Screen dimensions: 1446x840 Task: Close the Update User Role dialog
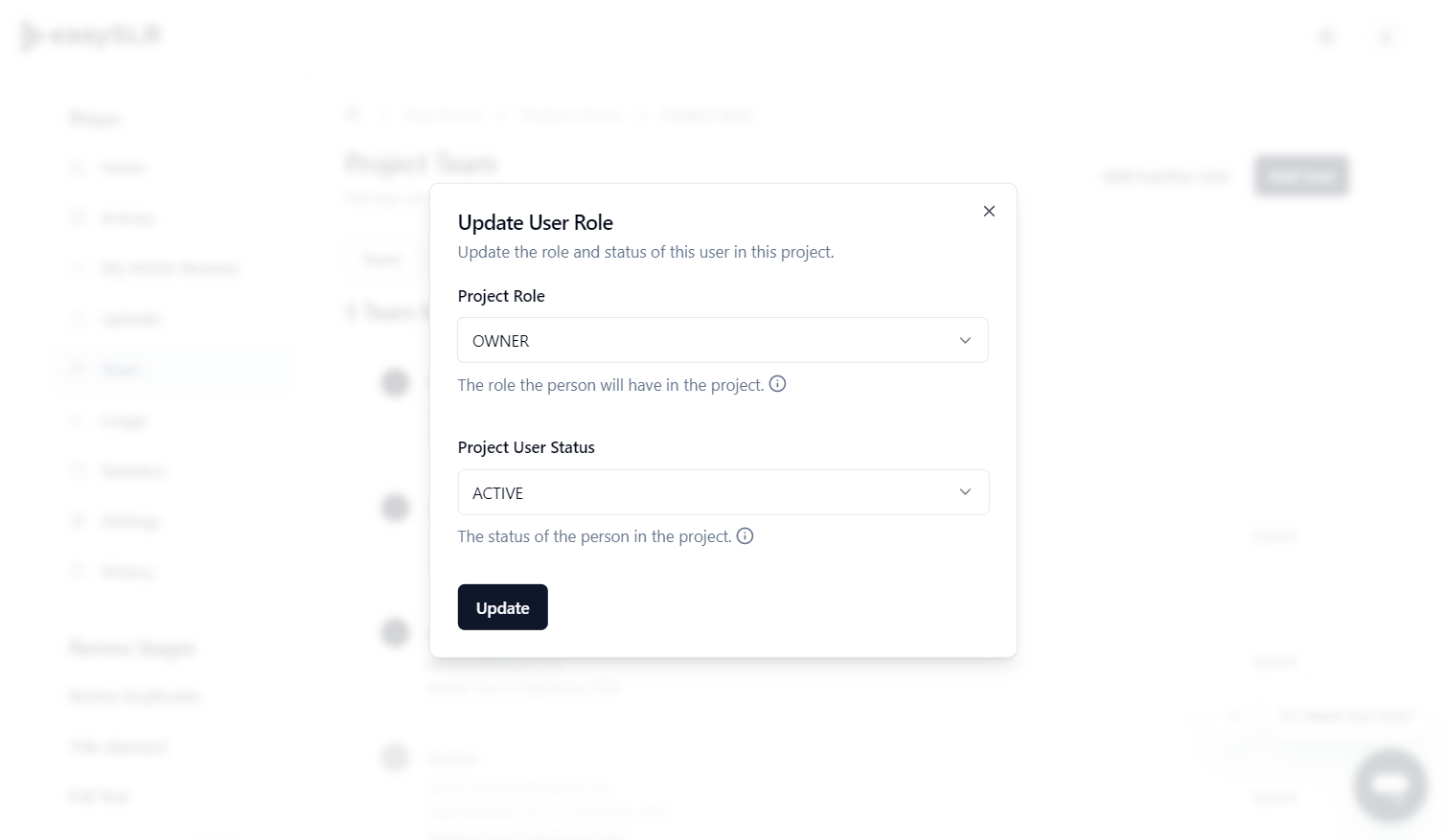pyautogui.click(x=989, y=211)
